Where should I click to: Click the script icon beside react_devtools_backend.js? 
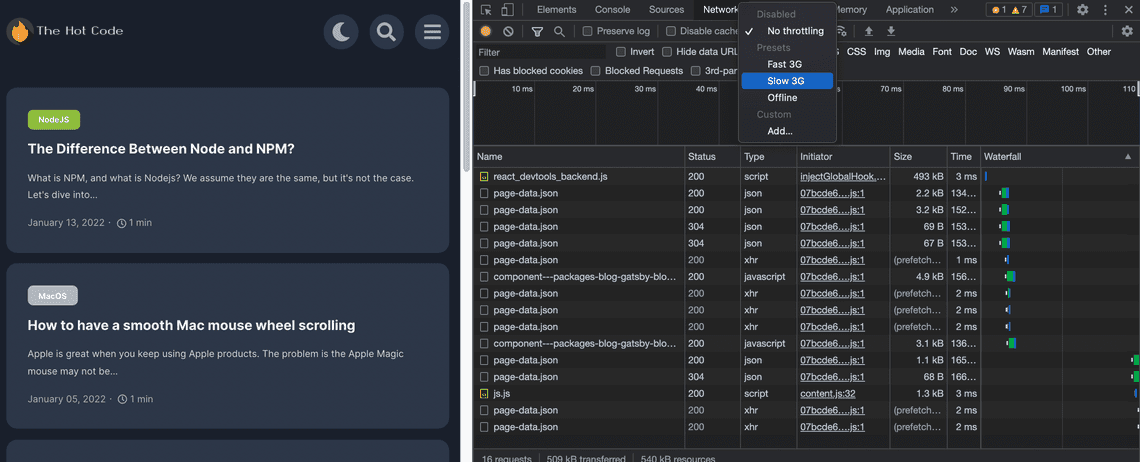click(x=483, y=177)
